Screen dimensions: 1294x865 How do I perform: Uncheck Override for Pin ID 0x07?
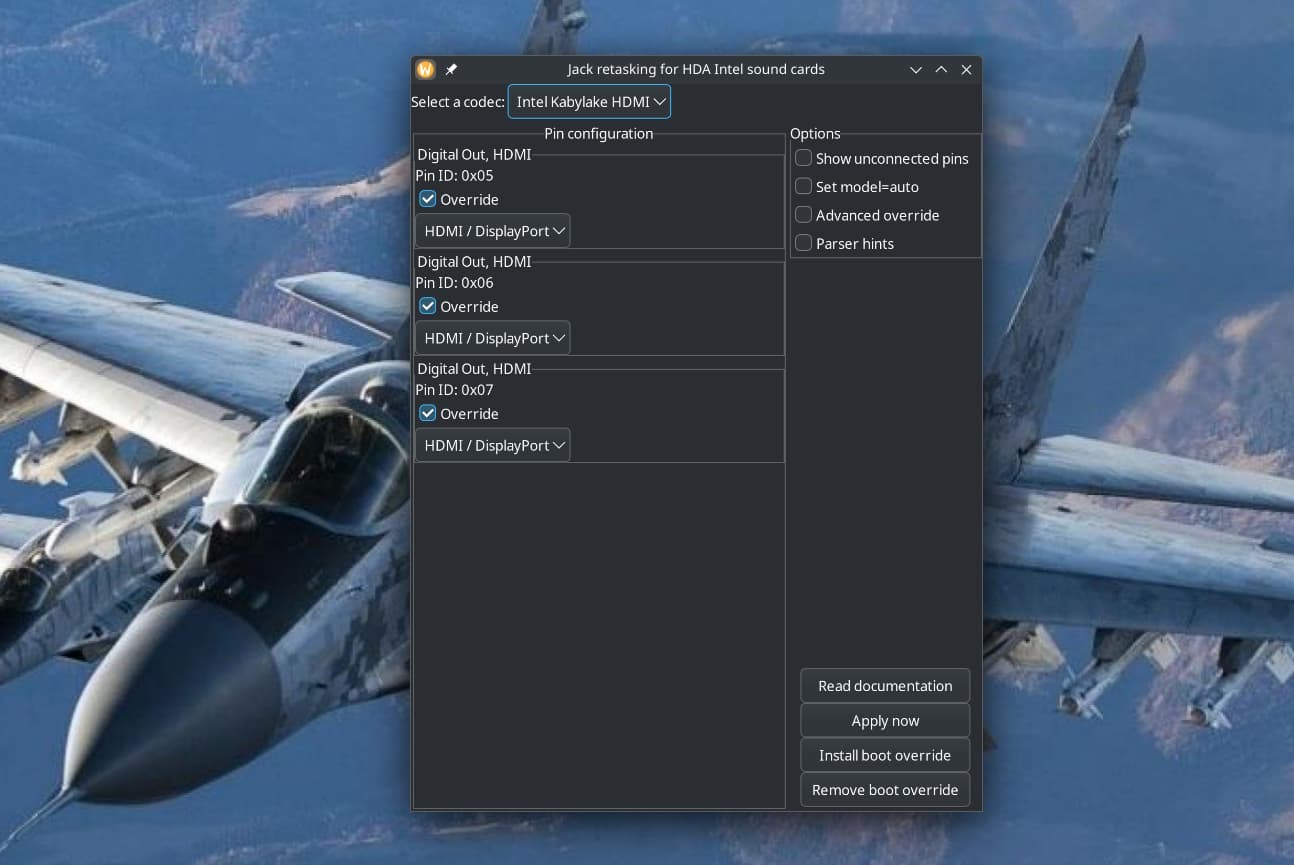[428, 413]
